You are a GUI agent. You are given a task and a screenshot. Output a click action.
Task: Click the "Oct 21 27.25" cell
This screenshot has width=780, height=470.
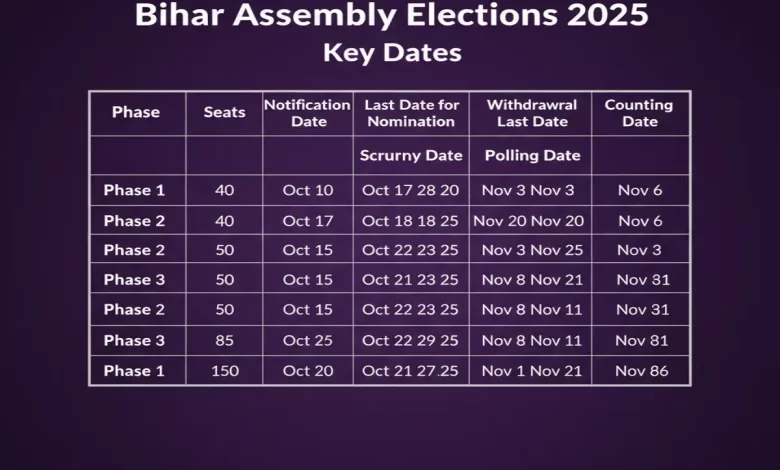click(410, 370)
